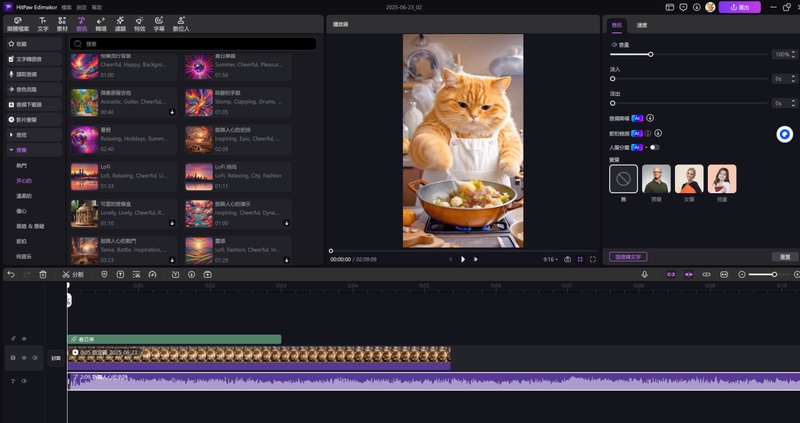Screen dimensions: 800x423
Task: Download the 深度原聲吉他 music track
Action: pyautogui.click(x=172, y=112)
